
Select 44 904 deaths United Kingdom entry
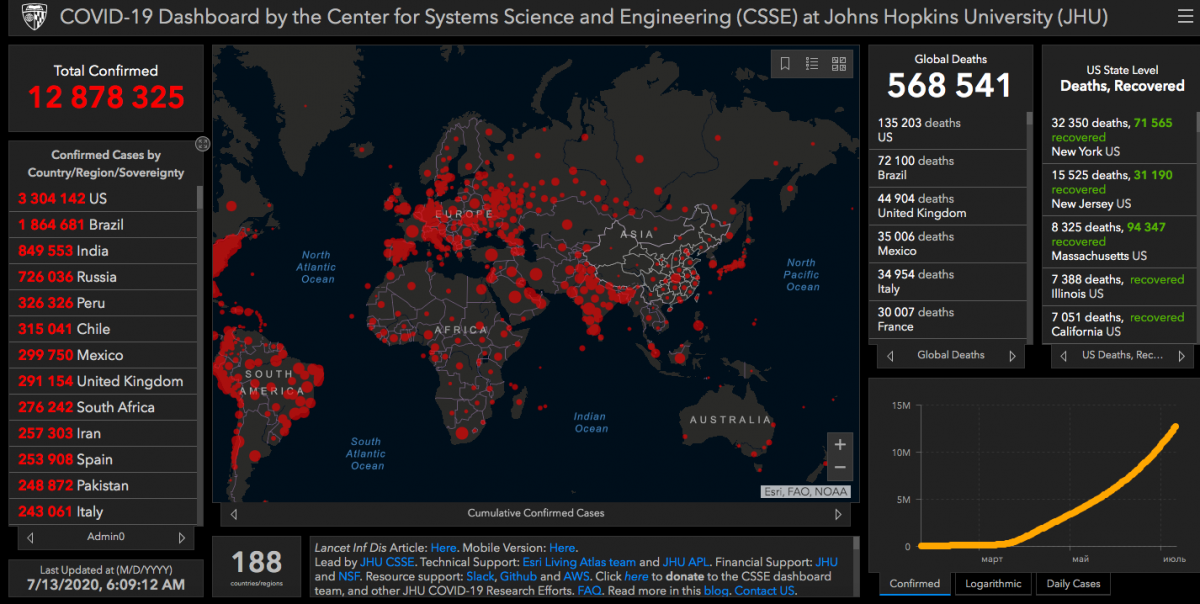point(948,206)
